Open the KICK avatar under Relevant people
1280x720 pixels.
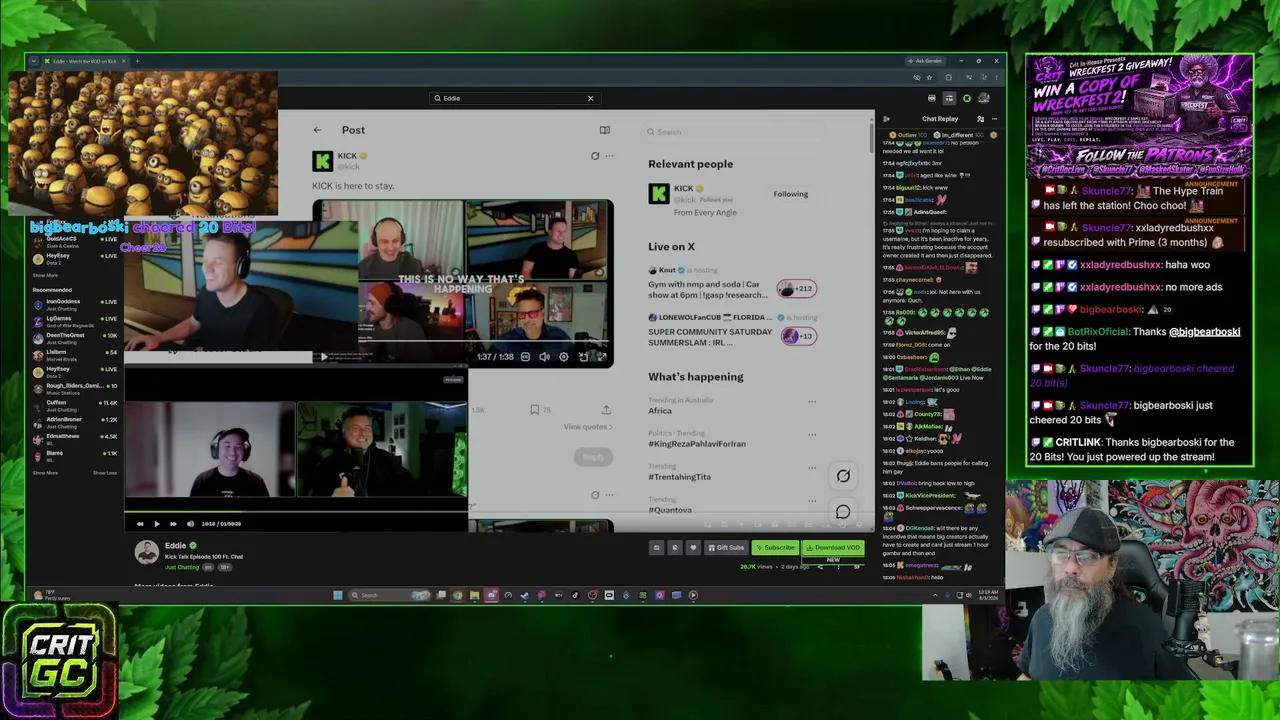click(659, 194)
